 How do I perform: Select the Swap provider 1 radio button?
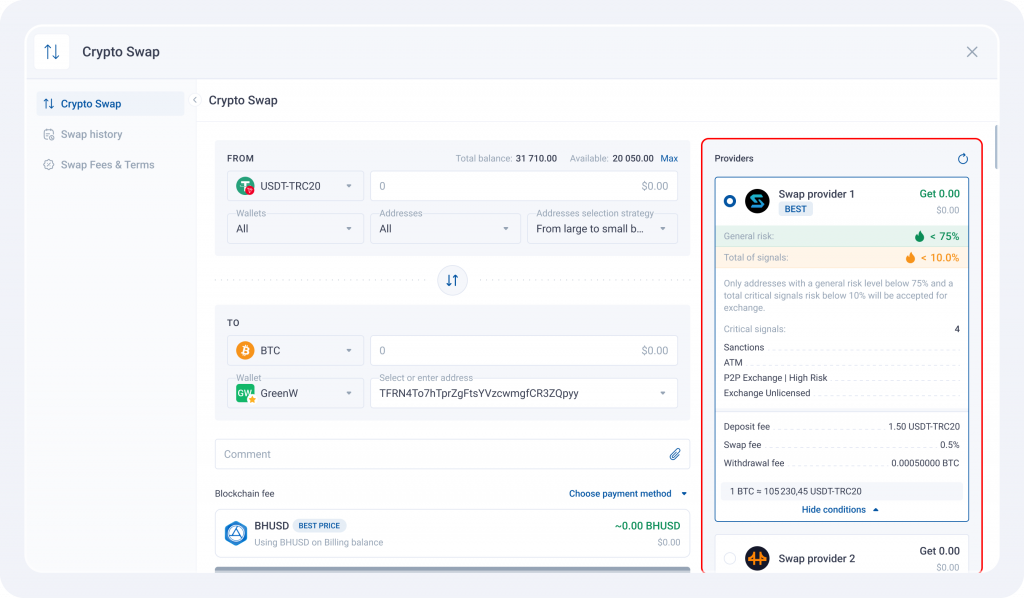click(x=730, y=201)
